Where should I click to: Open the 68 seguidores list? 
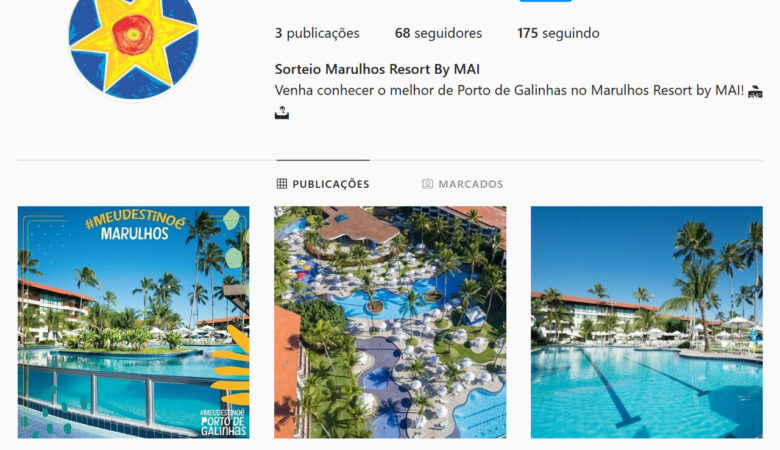pos(438,33)
